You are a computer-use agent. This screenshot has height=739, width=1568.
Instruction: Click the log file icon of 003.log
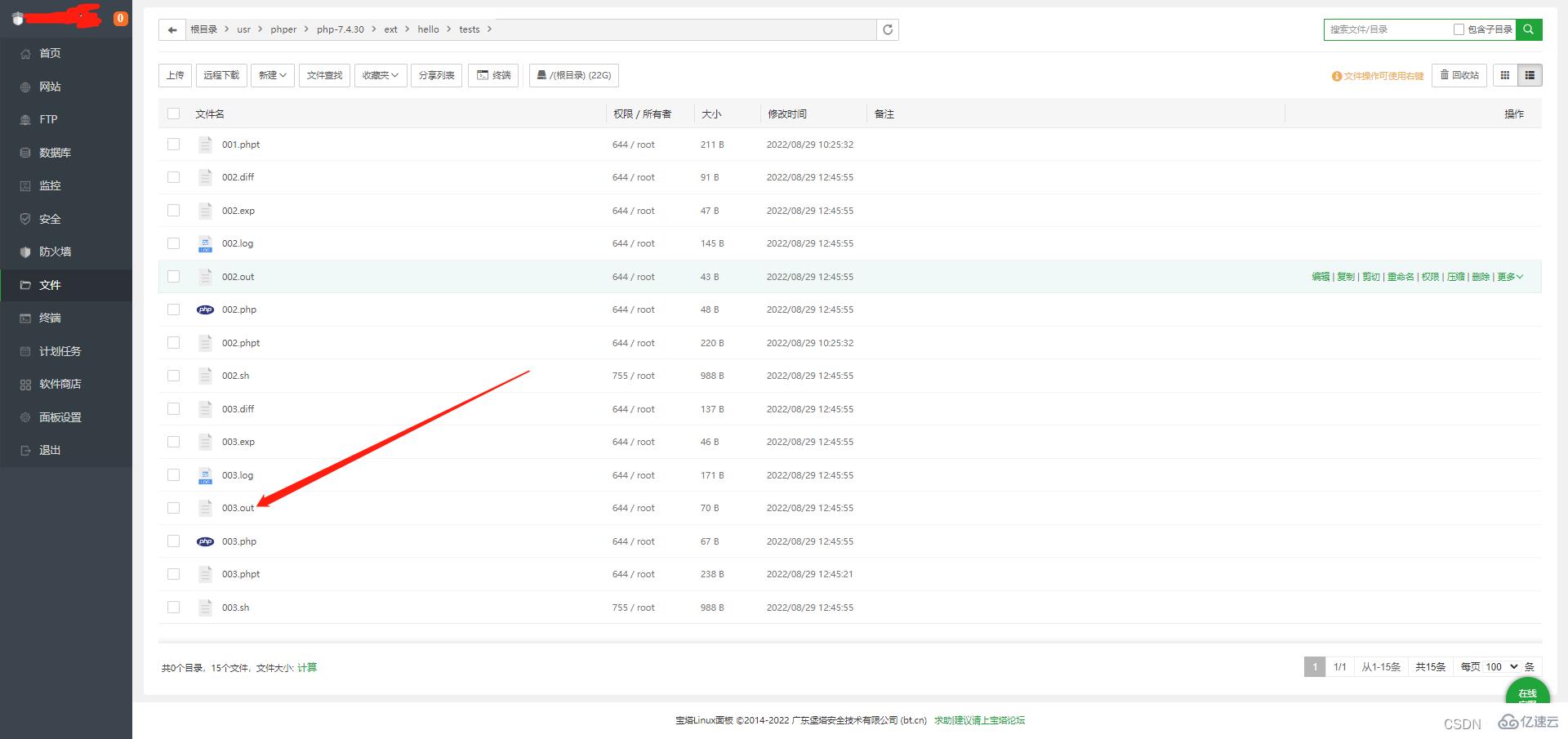coord(205,475)
